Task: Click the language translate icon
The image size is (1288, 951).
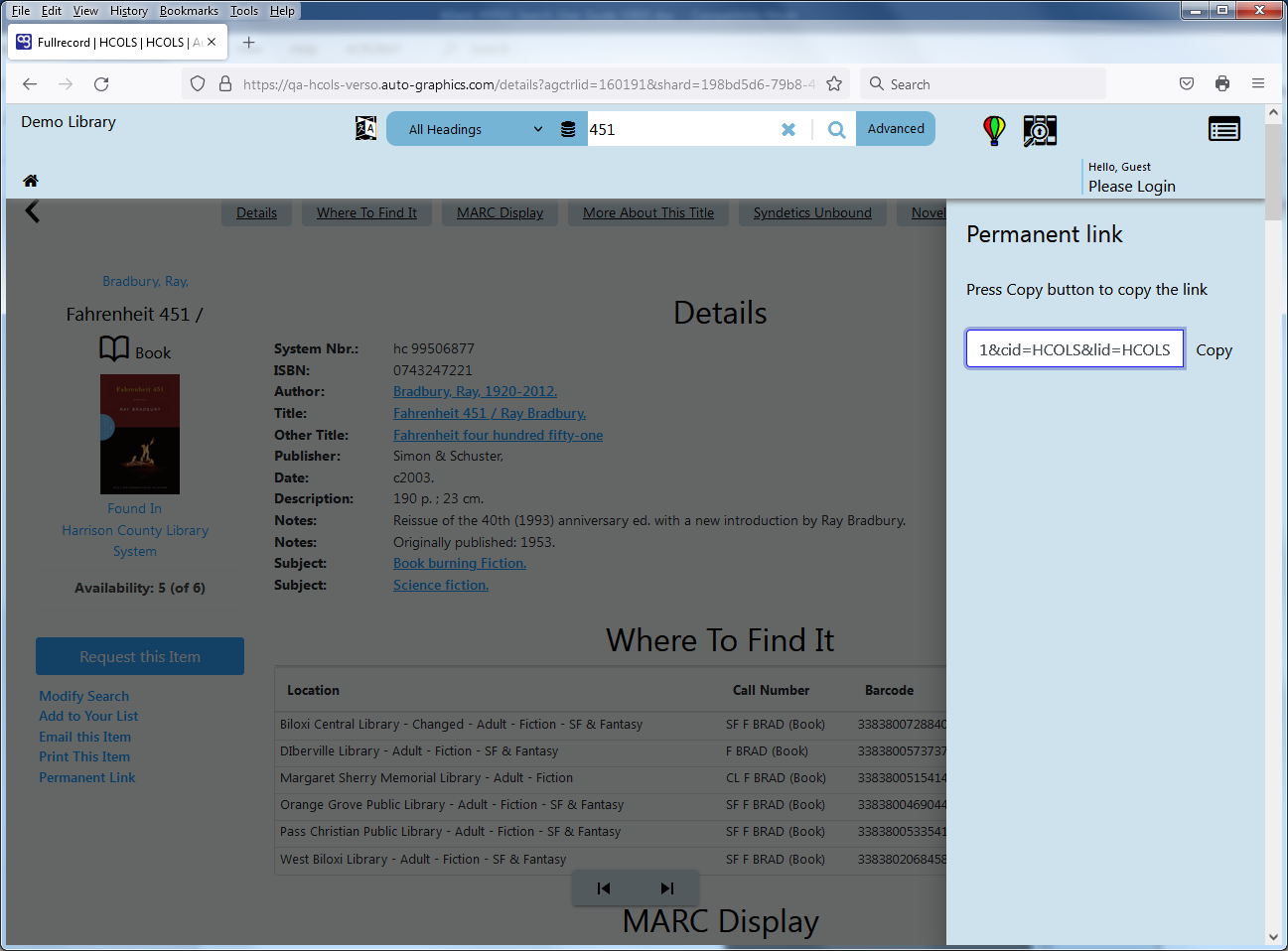Action: 366,128
